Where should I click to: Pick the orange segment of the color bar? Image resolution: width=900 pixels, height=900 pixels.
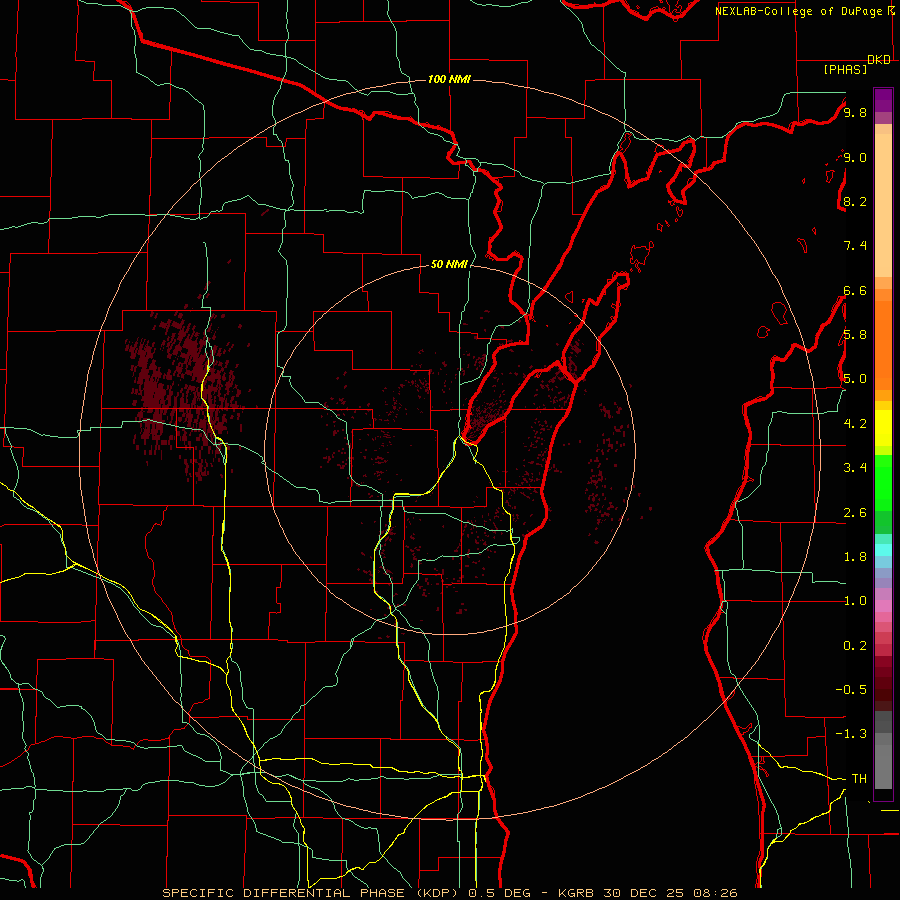click(883, 345)
